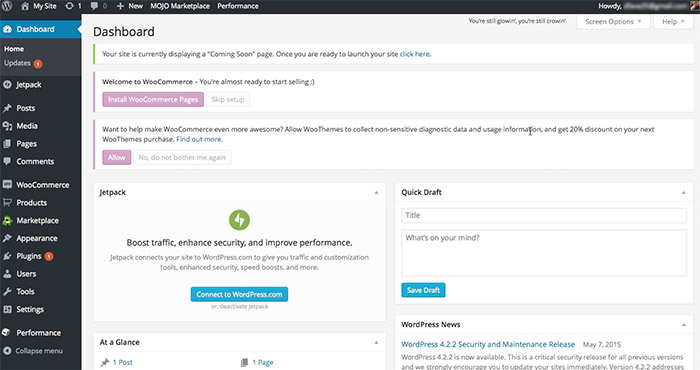Open the Screen Options dropdown

613,21
